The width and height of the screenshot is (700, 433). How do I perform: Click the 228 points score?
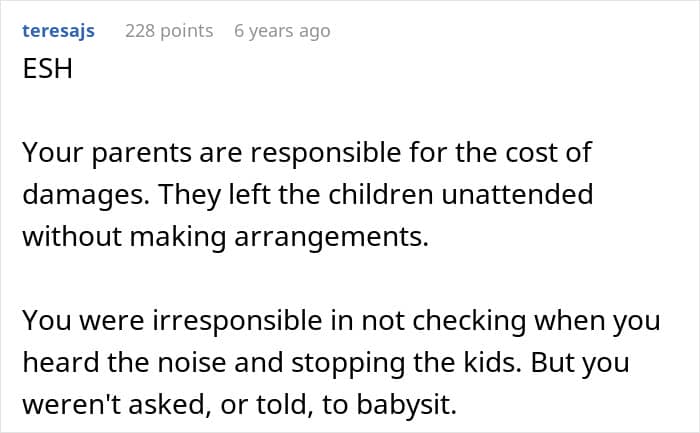click(169, 31)
